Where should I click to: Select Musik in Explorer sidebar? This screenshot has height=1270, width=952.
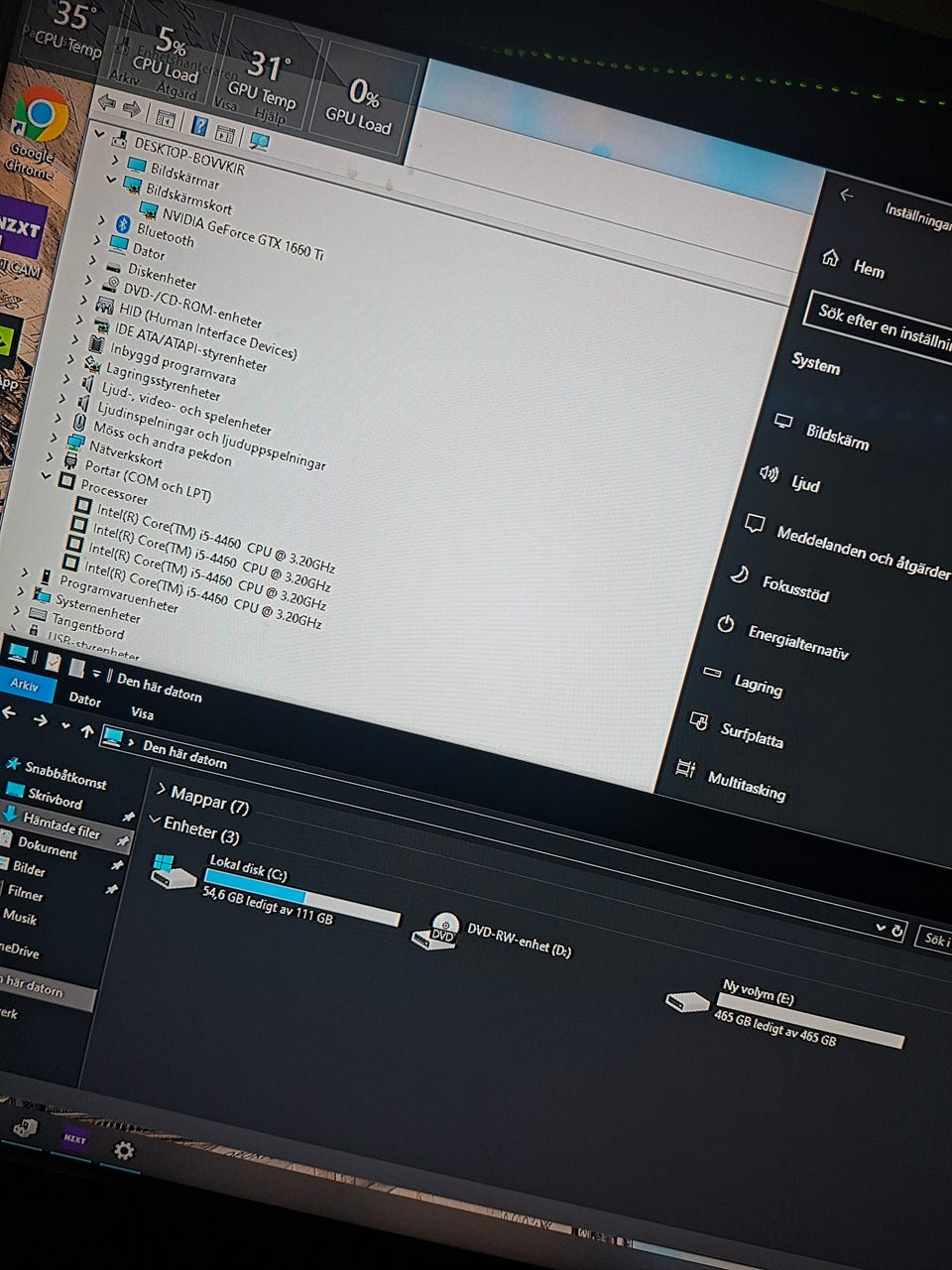point(19,916)
